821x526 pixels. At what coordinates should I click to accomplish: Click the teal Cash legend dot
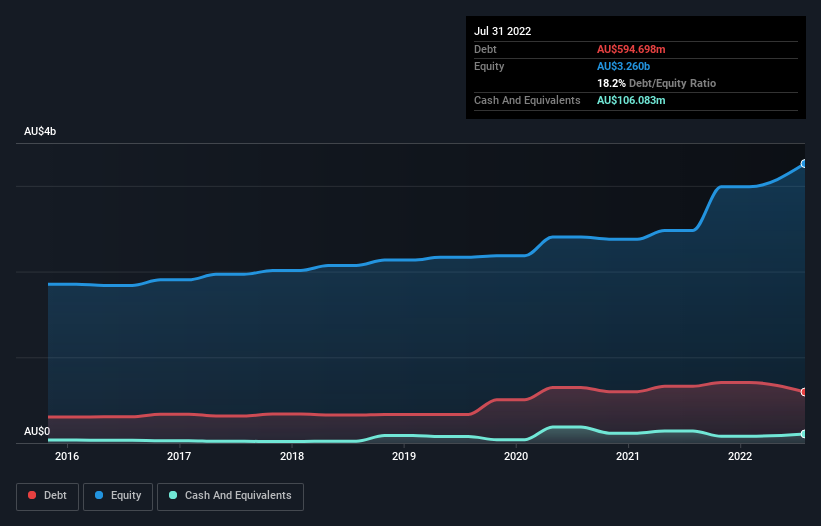[173, 495]
